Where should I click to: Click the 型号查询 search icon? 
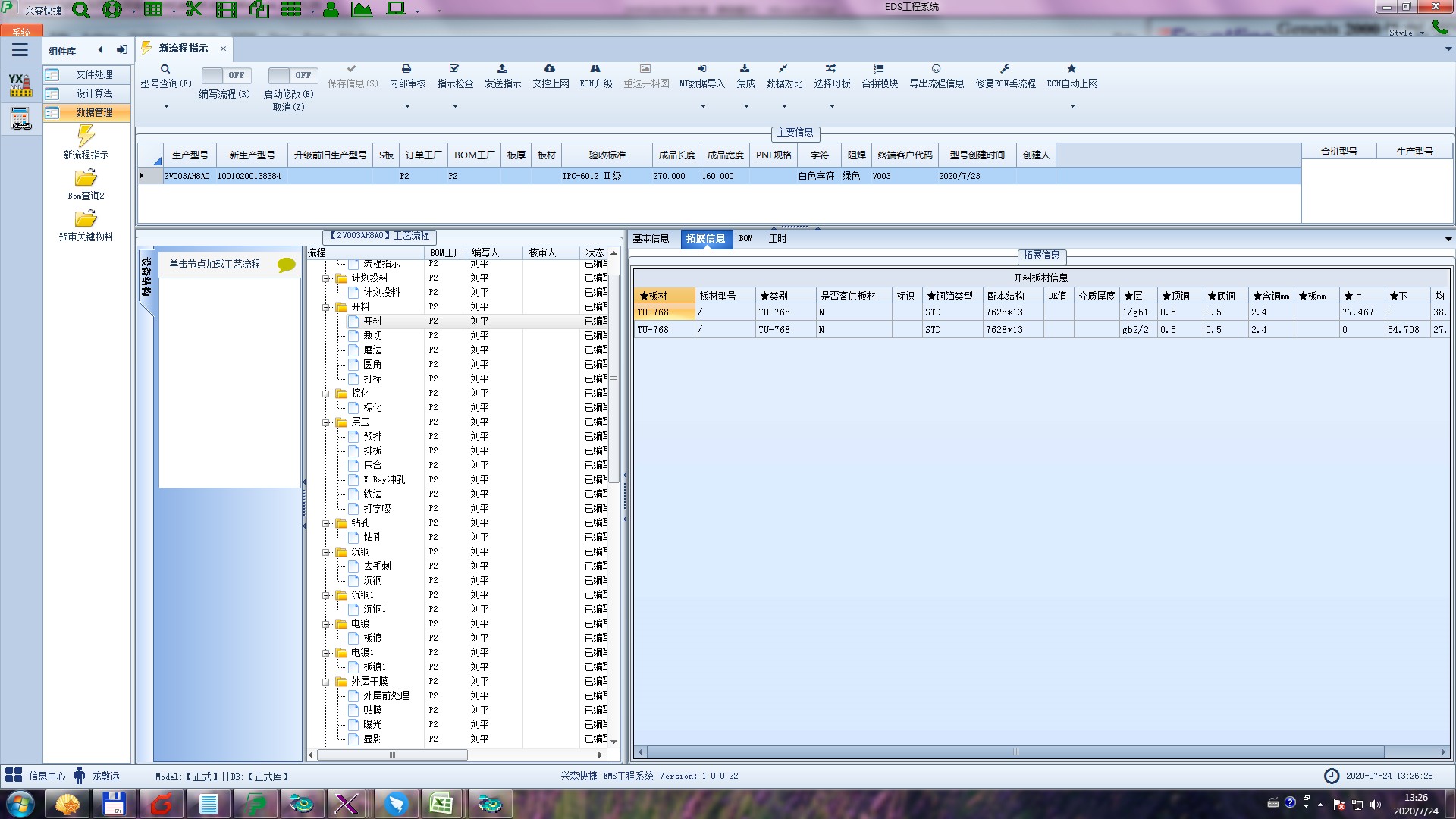(x=165, y=69)
